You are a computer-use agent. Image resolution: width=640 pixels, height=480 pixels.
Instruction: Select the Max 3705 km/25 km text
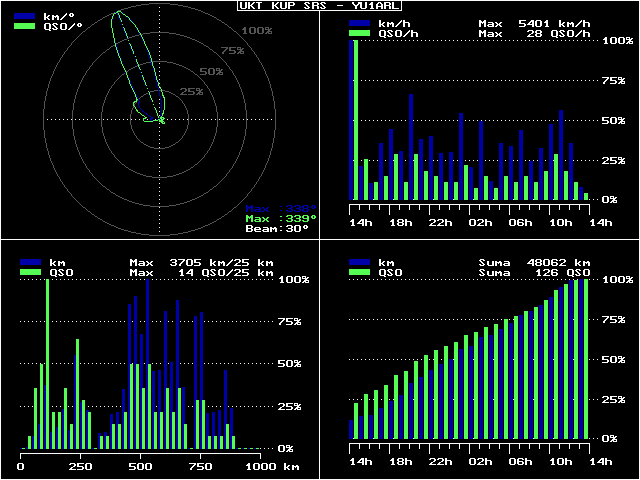(201, 262)
